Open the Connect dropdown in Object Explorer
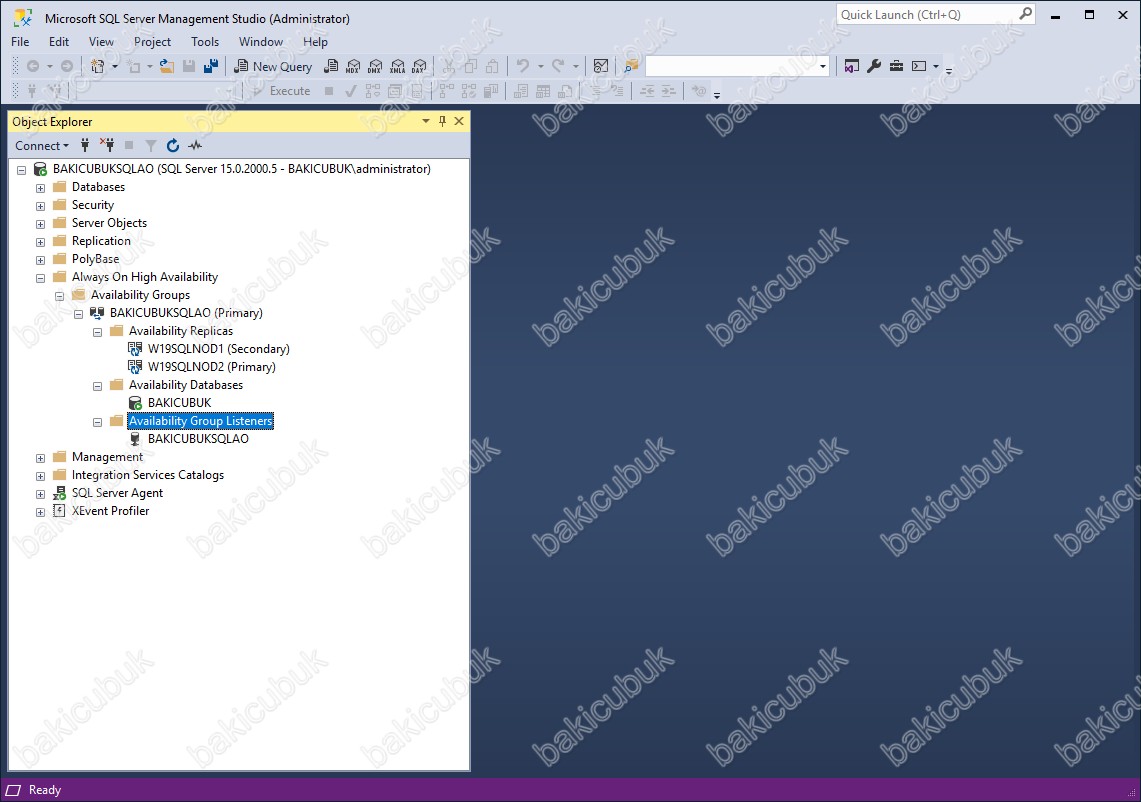Screen dimensions: 1141x802 click(41, 146)
